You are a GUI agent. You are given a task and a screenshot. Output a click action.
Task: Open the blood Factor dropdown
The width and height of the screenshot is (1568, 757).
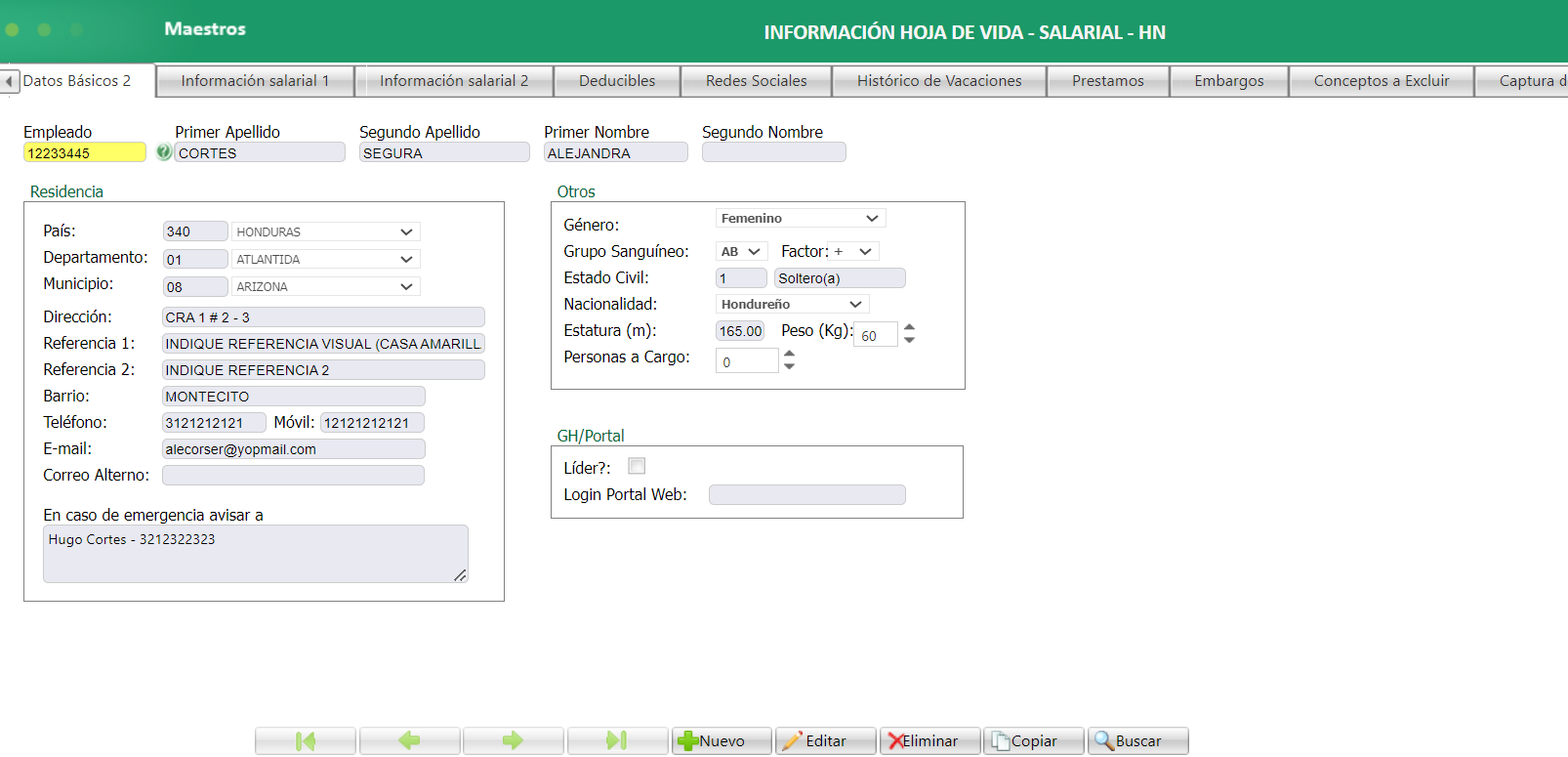[x=853, y=251]
